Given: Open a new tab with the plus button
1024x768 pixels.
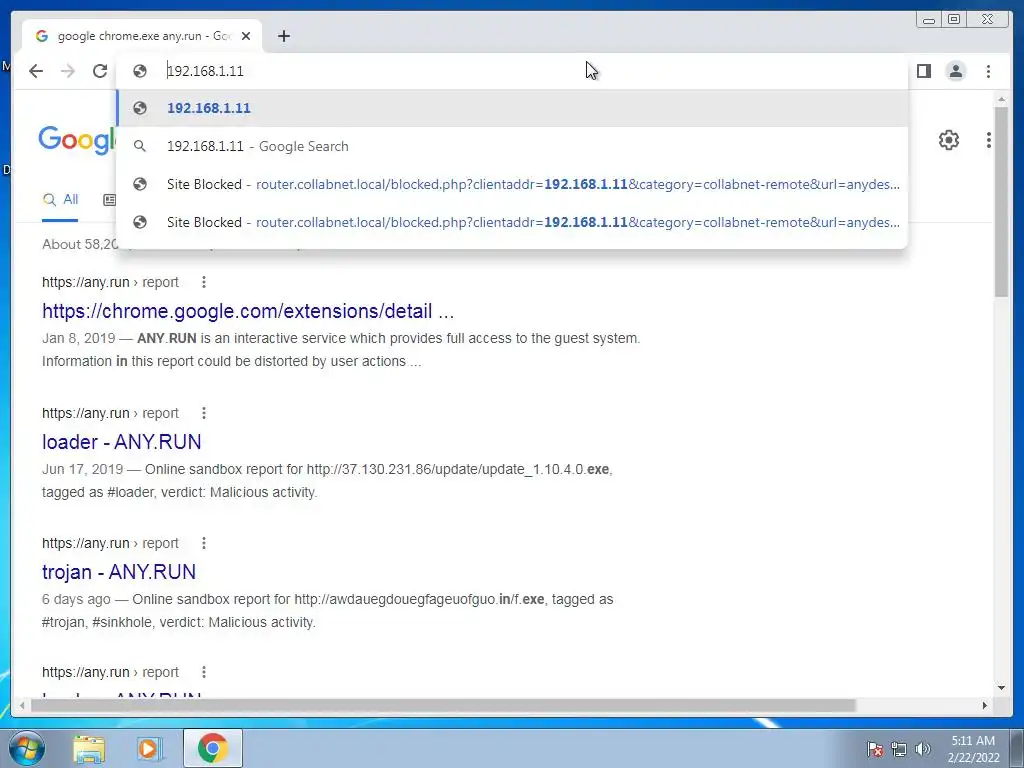Looking at the screenshot, I should [x=283, y=36].
